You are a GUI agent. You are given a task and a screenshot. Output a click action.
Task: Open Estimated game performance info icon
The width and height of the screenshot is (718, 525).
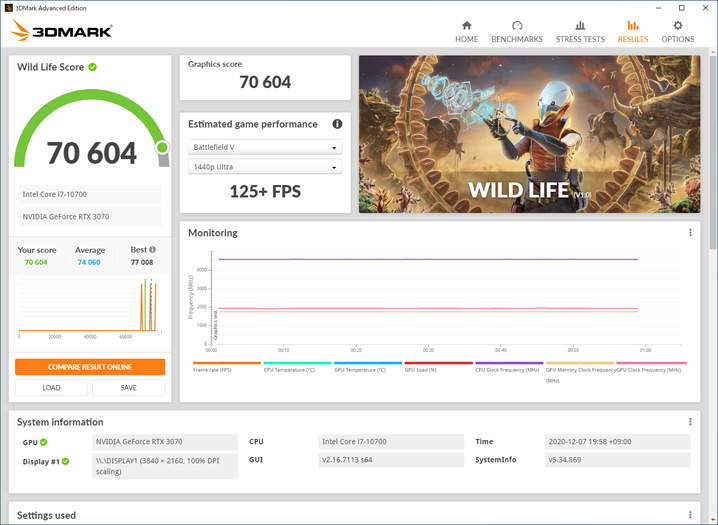pos(337,124)
